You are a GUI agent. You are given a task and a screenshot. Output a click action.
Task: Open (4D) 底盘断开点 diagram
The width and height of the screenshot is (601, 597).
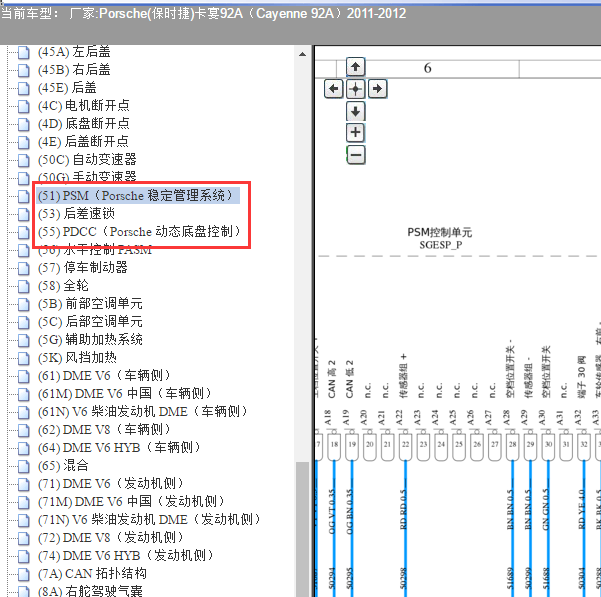point(84,124)
